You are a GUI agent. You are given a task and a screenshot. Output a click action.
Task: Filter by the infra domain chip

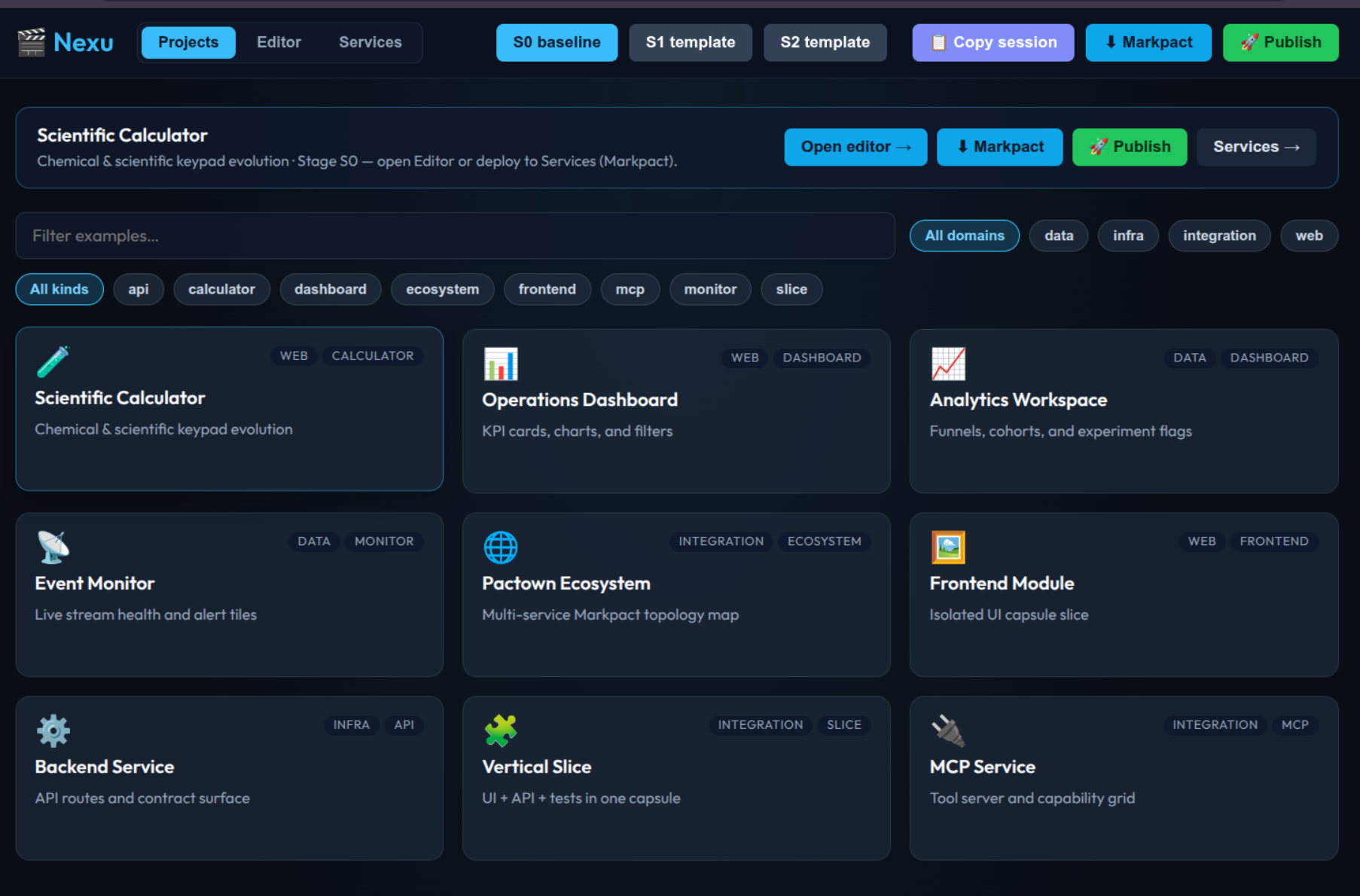click(x=1128, y=236)
